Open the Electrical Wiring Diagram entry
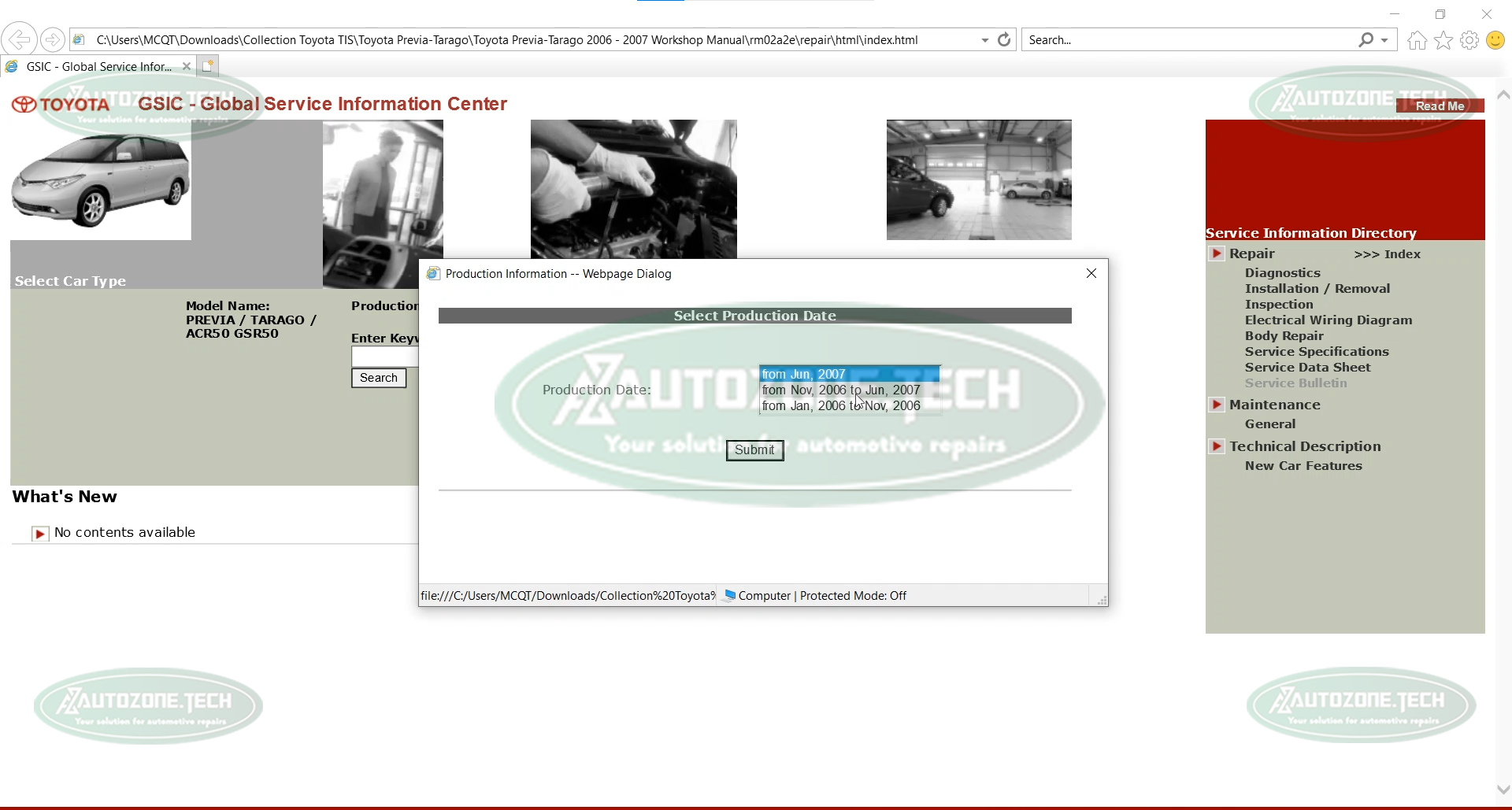The height and width of the screenshot is (810, 1512). pyautogui.click(x=1328, y=320)
